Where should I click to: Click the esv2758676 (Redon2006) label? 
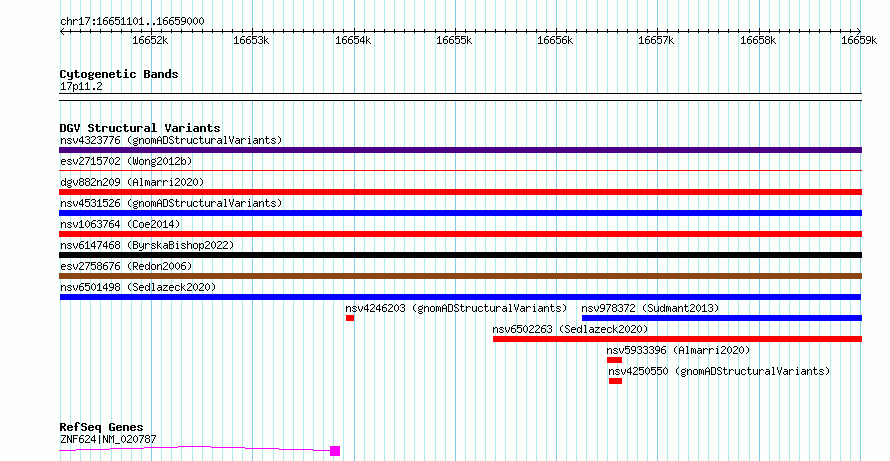pyautogui.click(x=126, y=266)
